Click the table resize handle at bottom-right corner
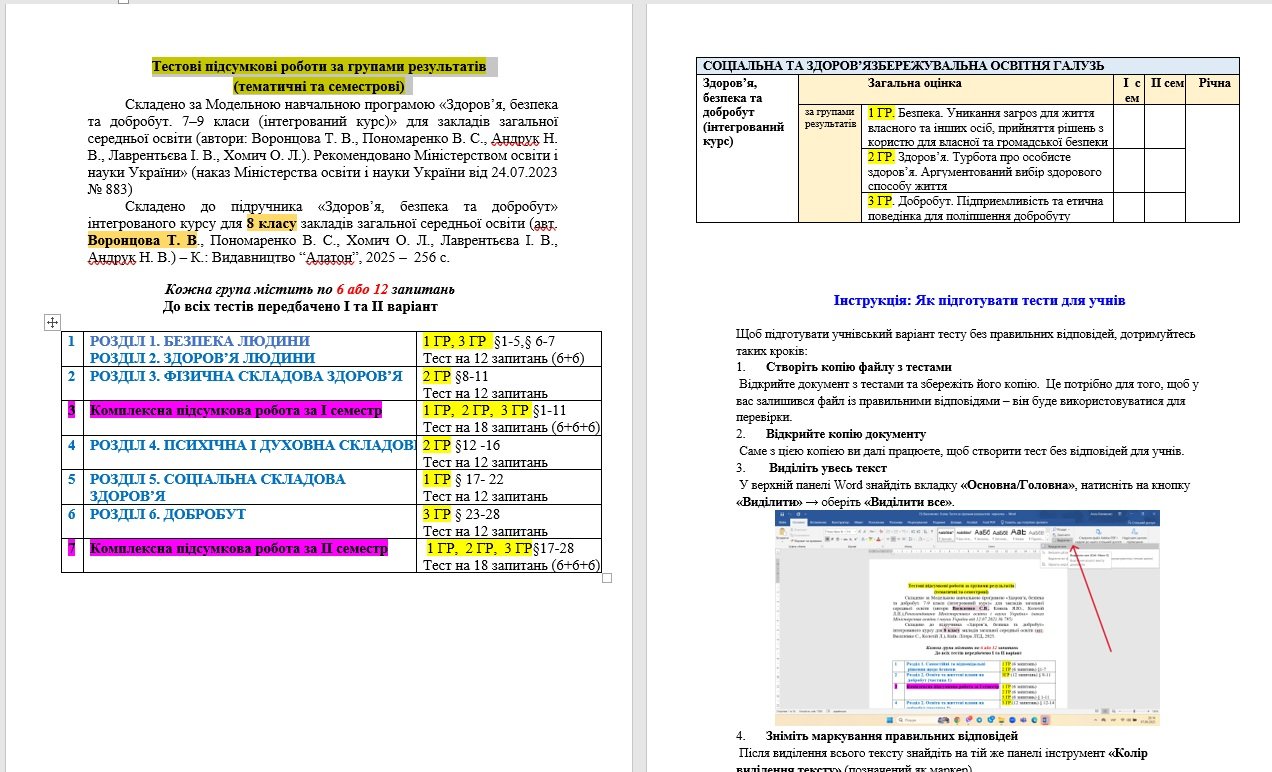The image size is (1272, 772). click(606, 578)
